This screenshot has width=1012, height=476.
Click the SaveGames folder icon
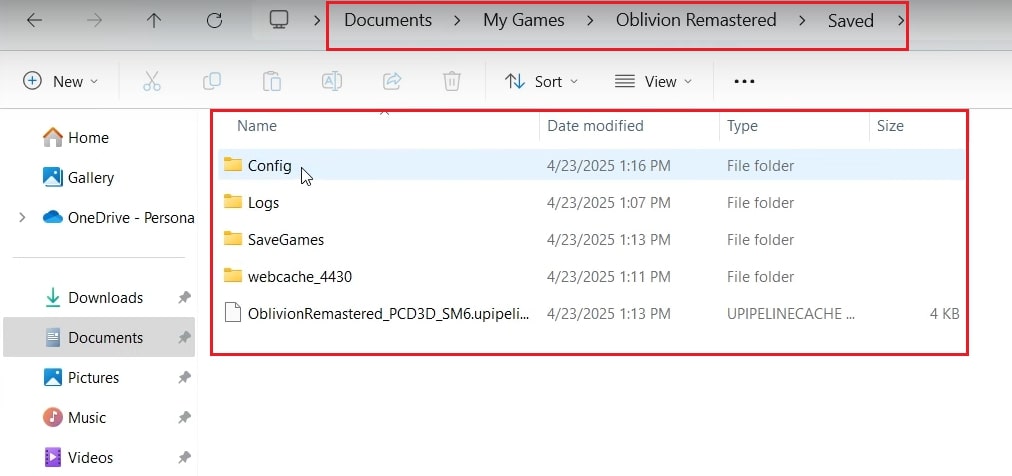232,239
